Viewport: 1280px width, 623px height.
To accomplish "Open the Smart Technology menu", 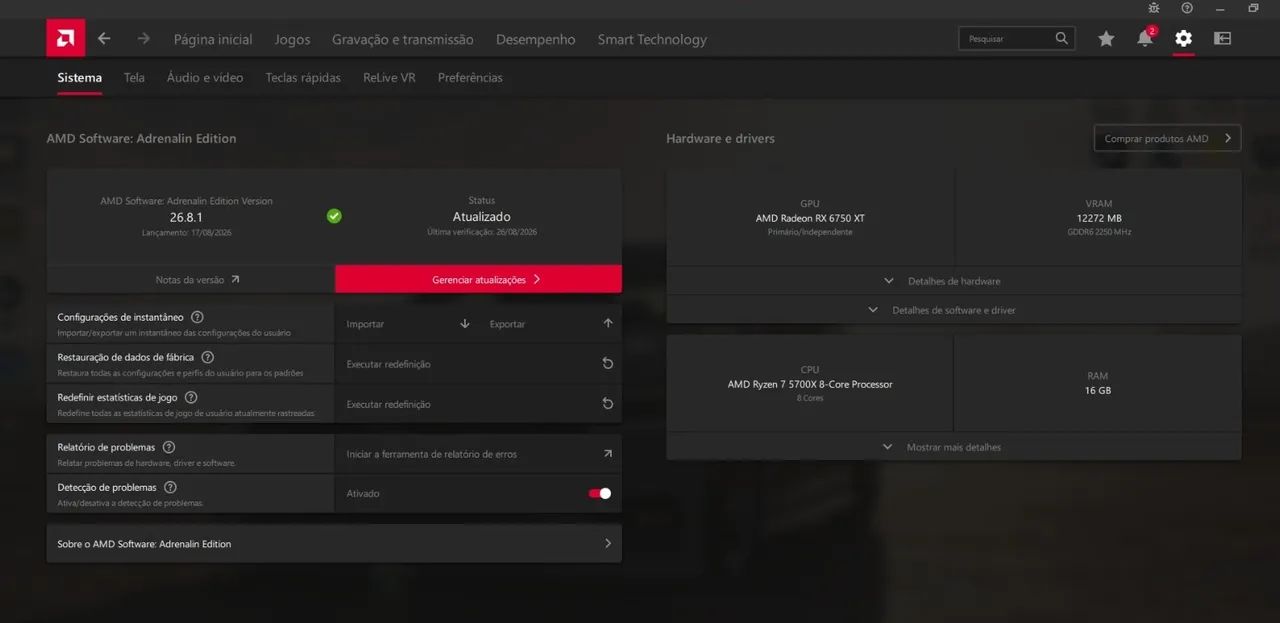I will tap(652, 40).
